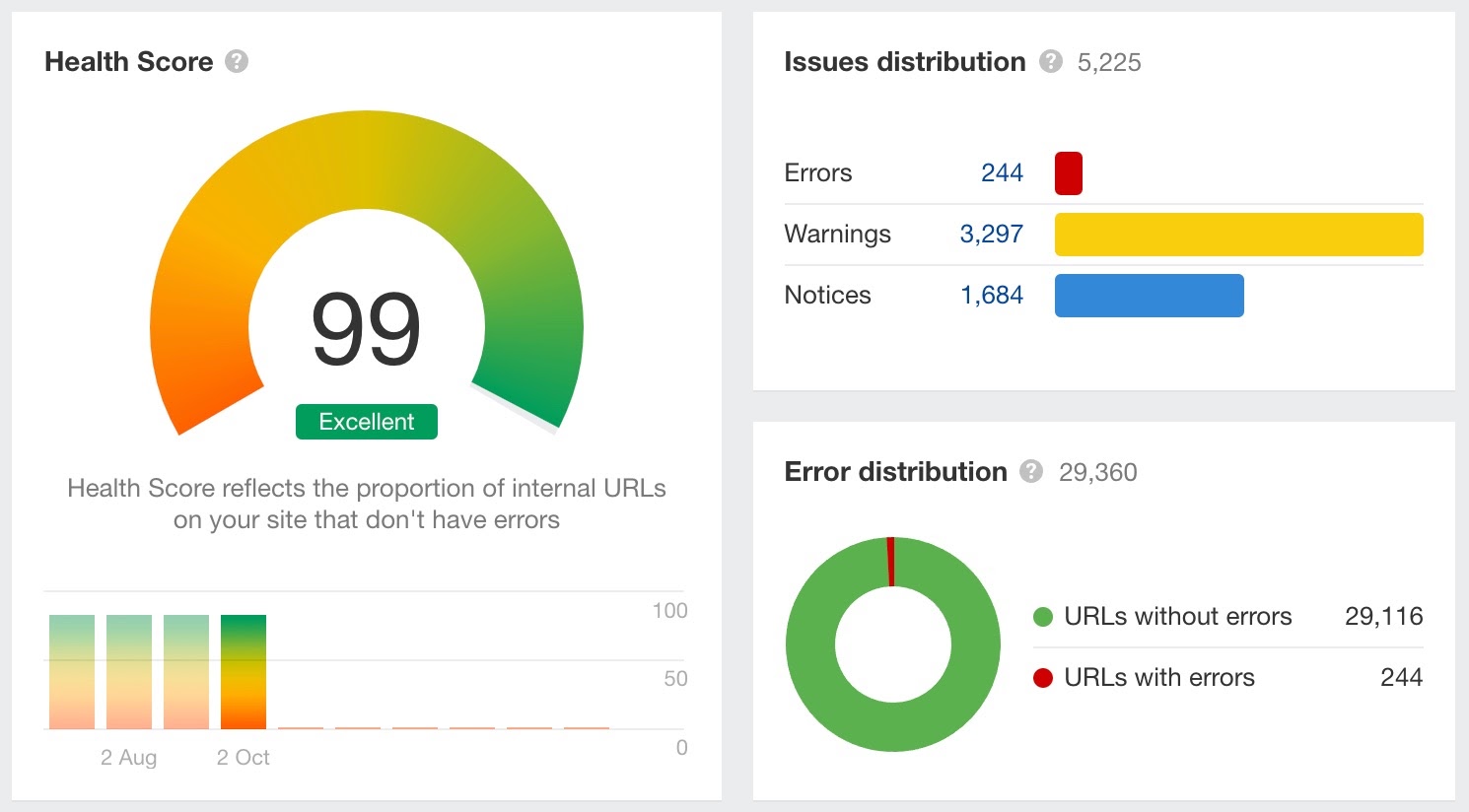Click the Excellent badge under the gauge
This screenshot has height=812, width=1469.
tap(366, 421)
